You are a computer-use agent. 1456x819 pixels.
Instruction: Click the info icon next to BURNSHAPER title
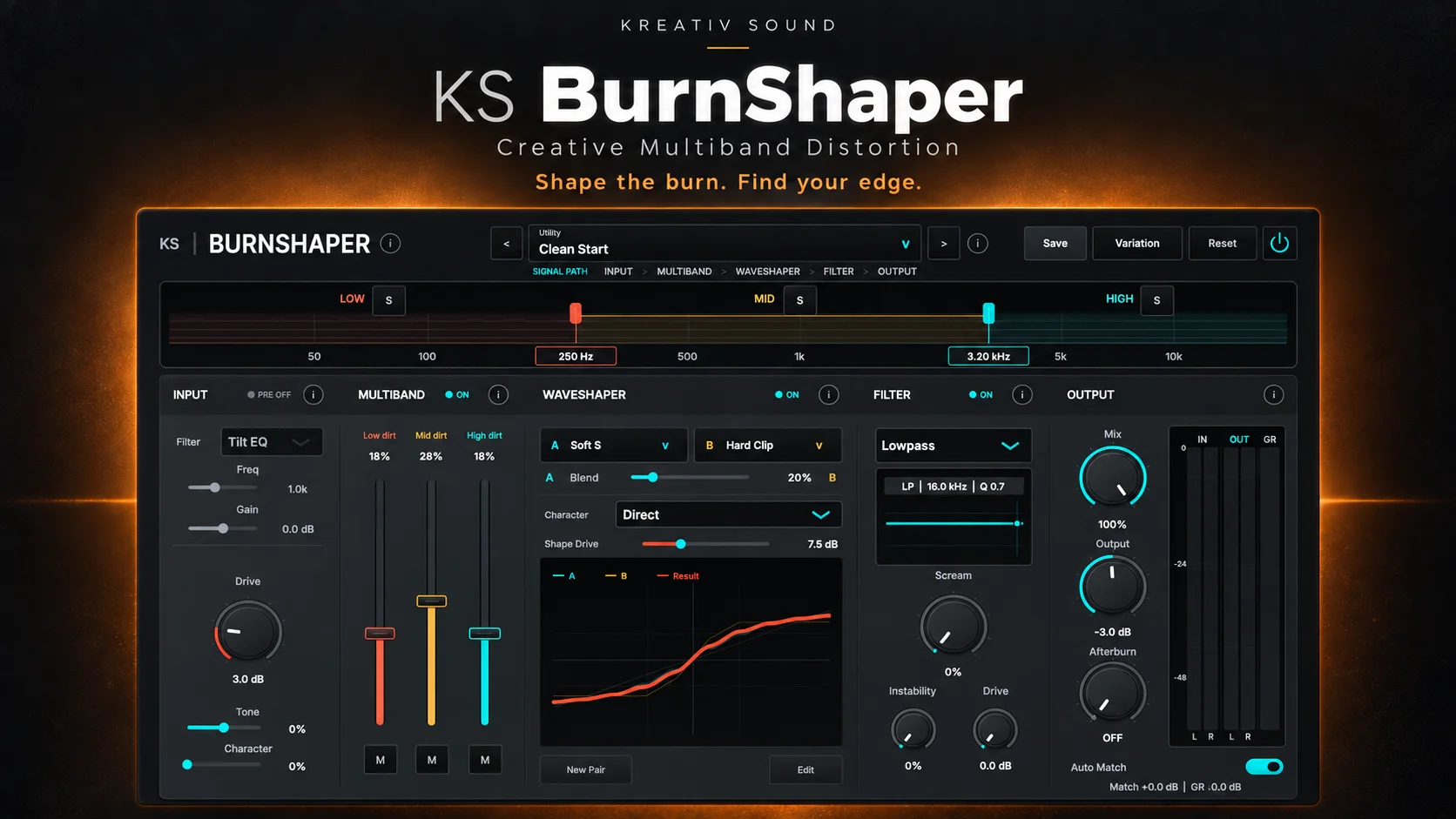tap(390, 244)
